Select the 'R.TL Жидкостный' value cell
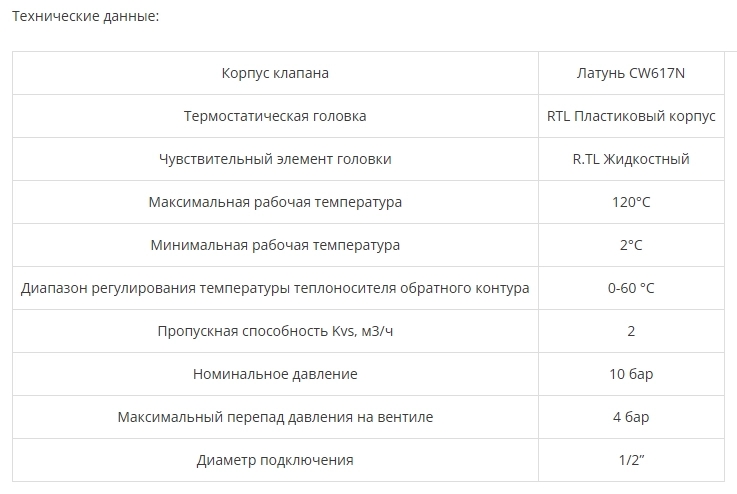This screenshot has height=494, width=737. (631, 159)
